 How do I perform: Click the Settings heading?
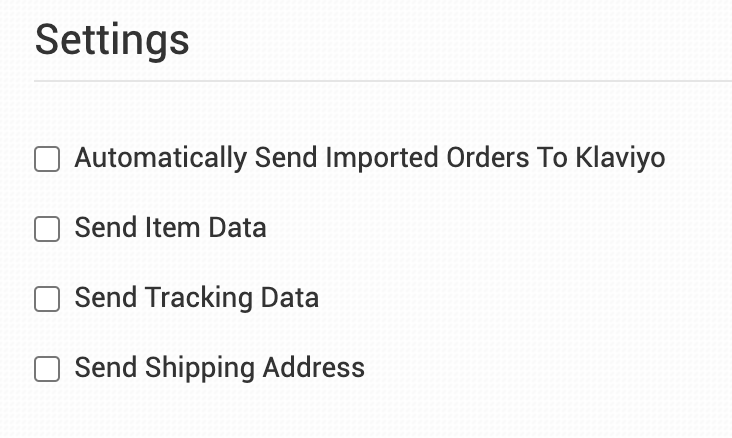[112, 41]
